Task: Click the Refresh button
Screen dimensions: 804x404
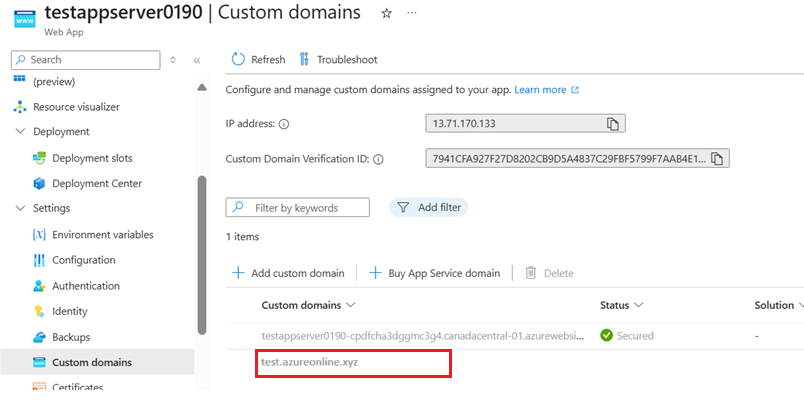Action: click(x=258, y=59)
